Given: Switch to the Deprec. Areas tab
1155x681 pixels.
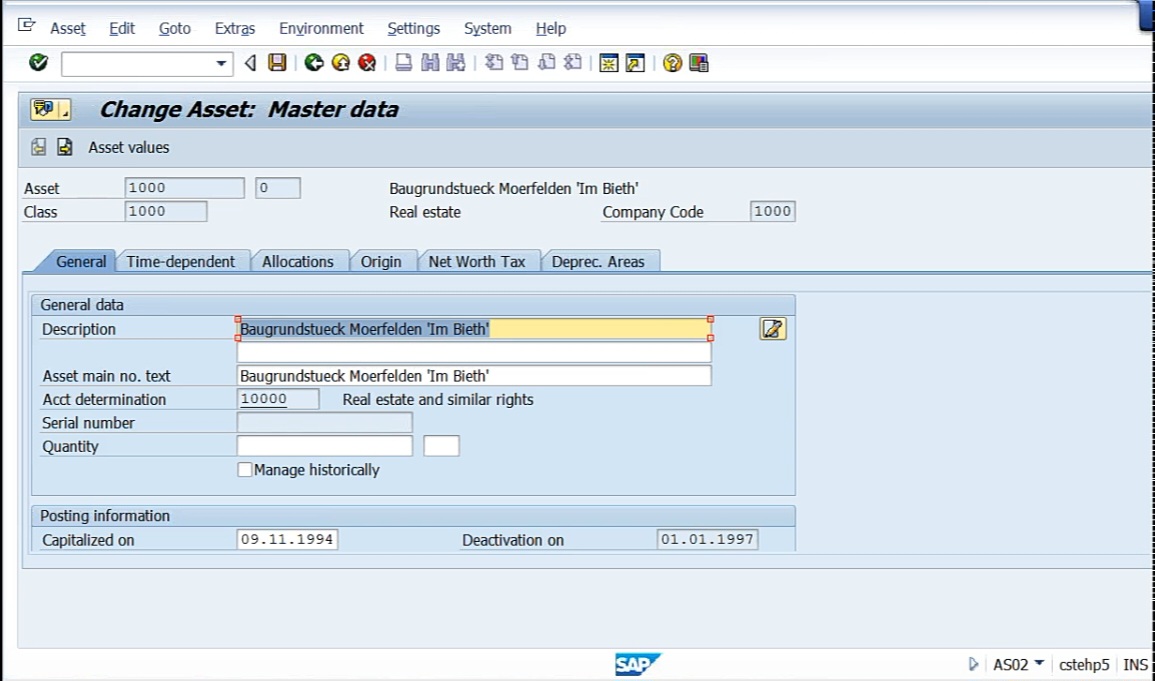Looking at the screenshot, I should (x=597, y=261).
